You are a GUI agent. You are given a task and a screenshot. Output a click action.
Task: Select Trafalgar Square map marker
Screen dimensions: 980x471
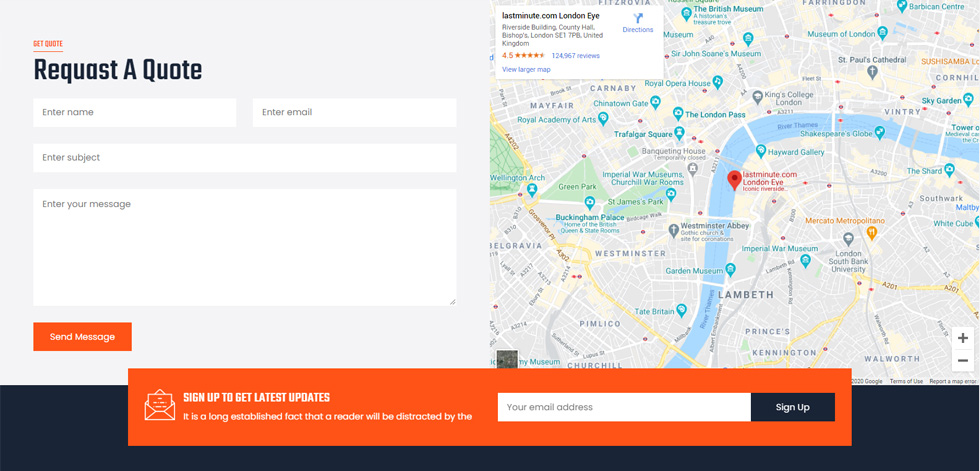coord(679,134)
